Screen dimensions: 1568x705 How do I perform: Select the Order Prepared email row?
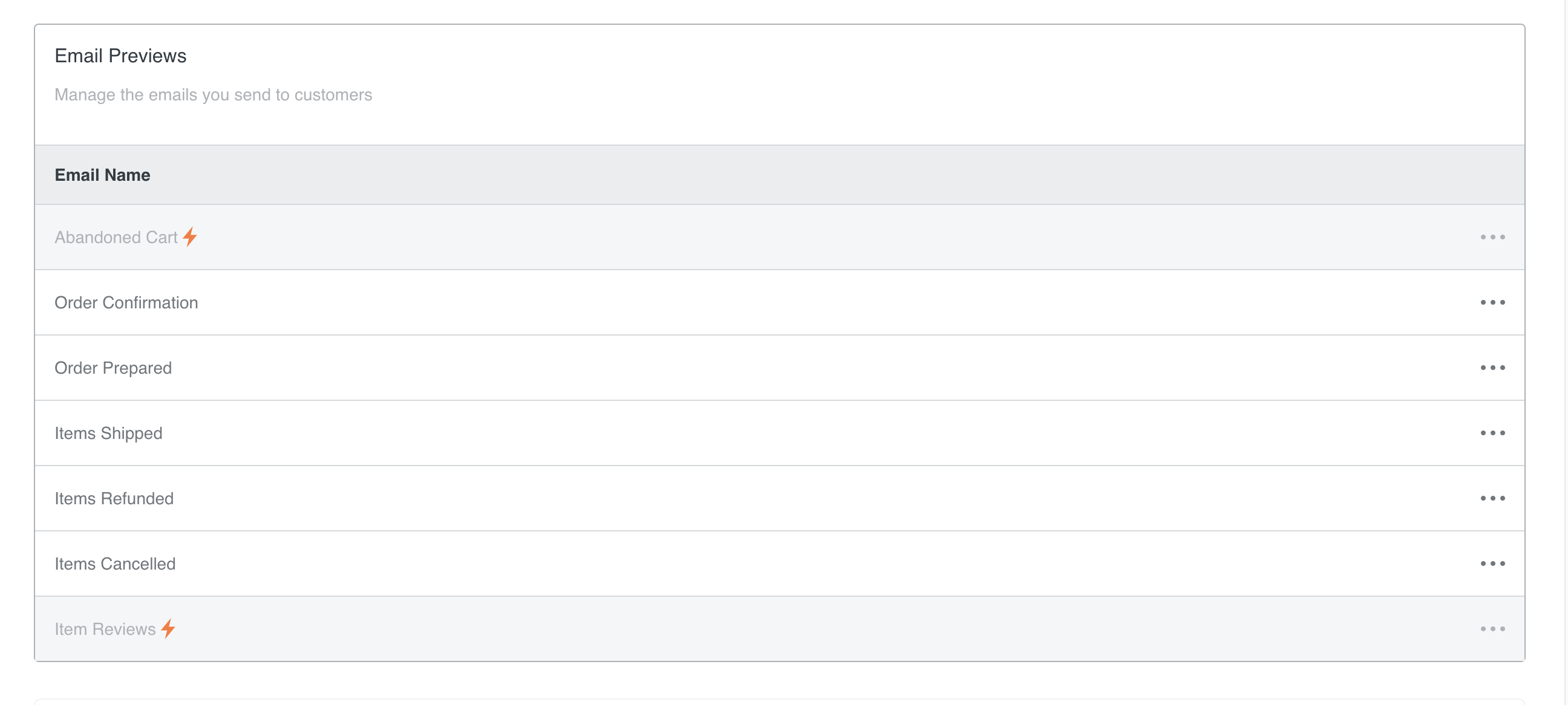coord(779,368)
